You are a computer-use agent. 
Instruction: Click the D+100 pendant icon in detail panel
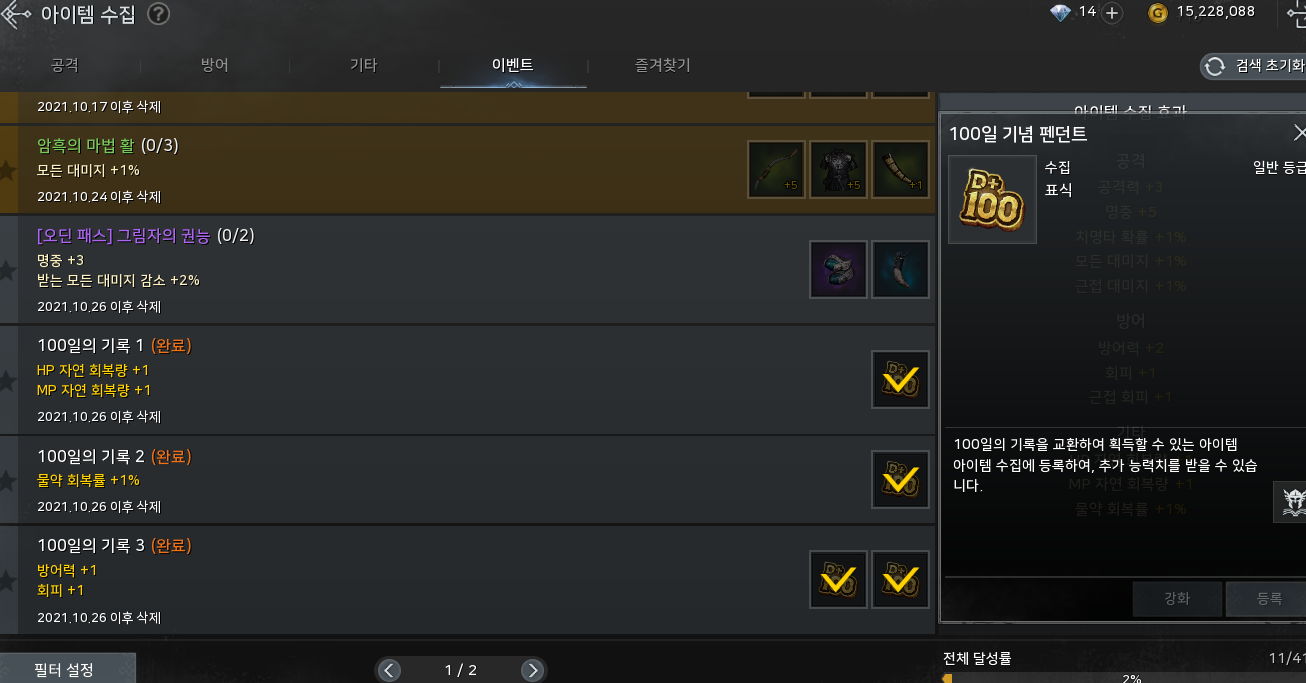[x=992, y=199]
